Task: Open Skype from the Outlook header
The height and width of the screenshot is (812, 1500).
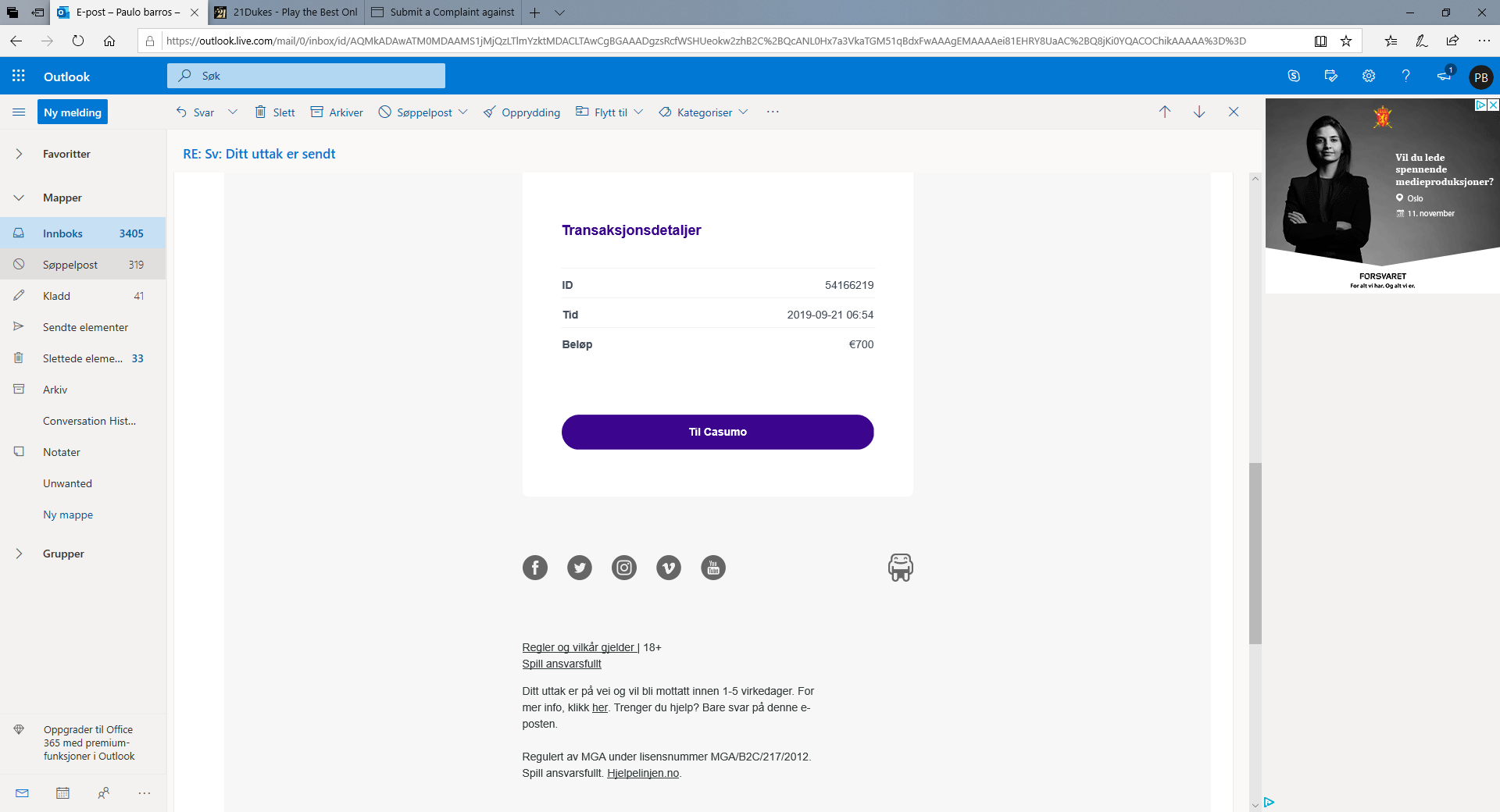Action: pyautogui.click(x=1294, y=76)
